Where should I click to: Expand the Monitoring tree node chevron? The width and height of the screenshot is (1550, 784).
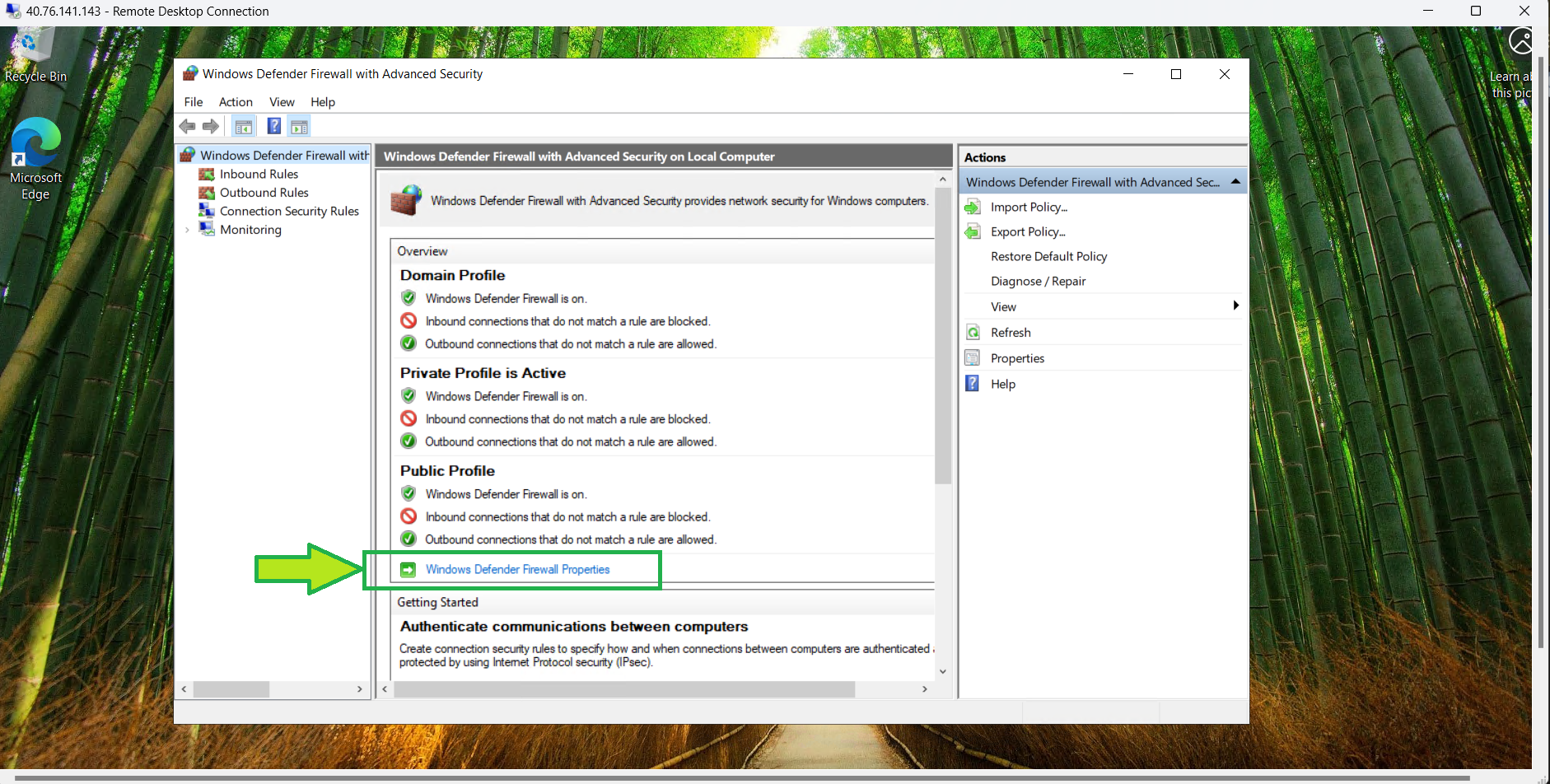pos(188,230)
